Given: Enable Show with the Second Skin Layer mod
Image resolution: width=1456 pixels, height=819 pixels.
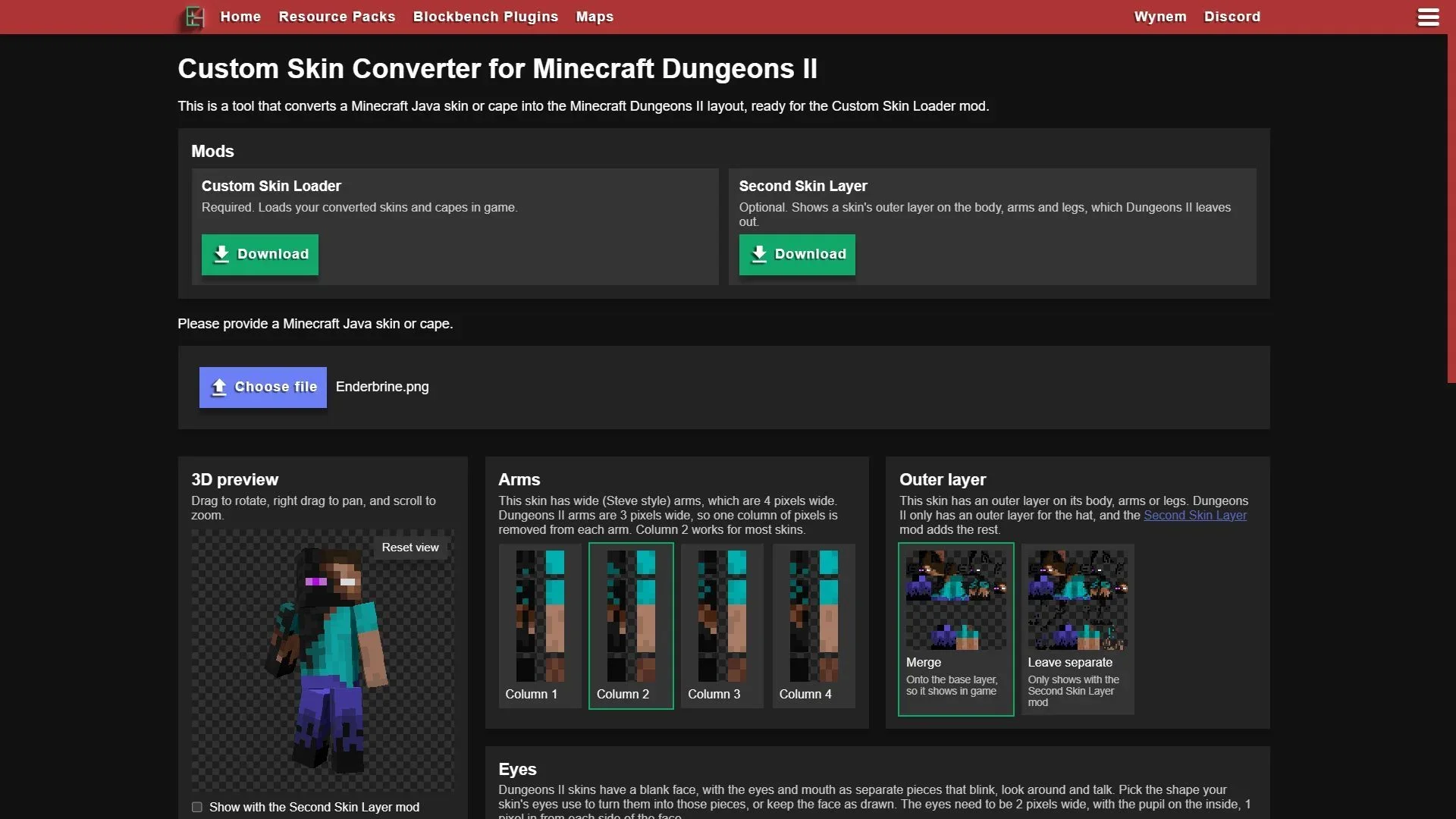Looking at the screenshot, I should (x=197, y=807).
